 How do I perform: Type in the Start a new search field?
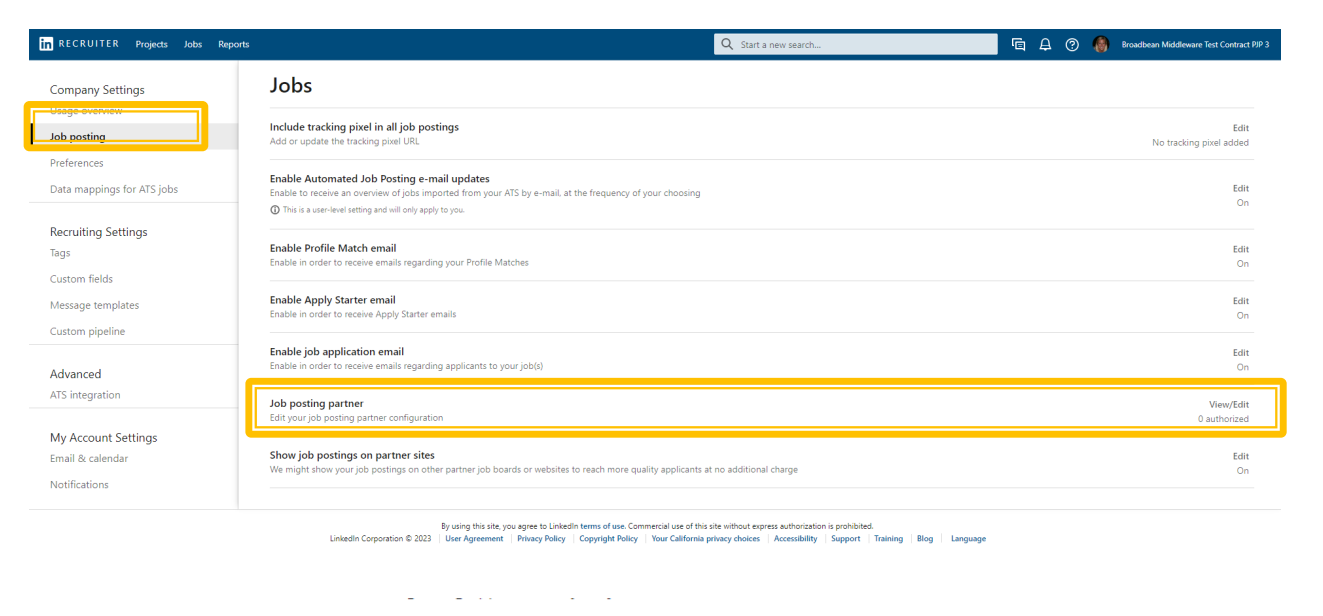coord(860,45)
